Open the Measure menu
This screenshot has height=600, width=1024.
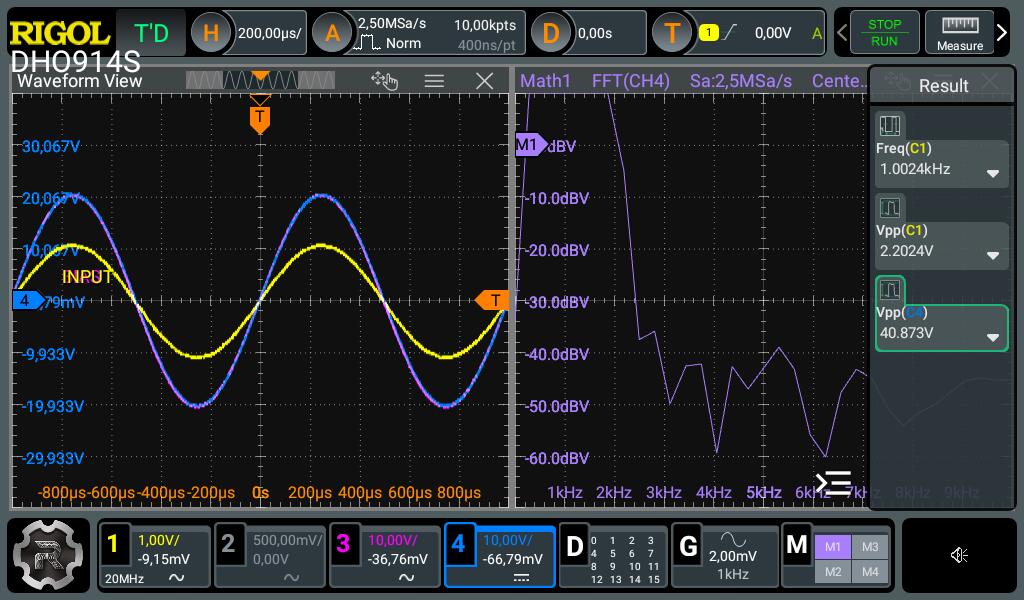pyautogui.click(x=959, y=33)
